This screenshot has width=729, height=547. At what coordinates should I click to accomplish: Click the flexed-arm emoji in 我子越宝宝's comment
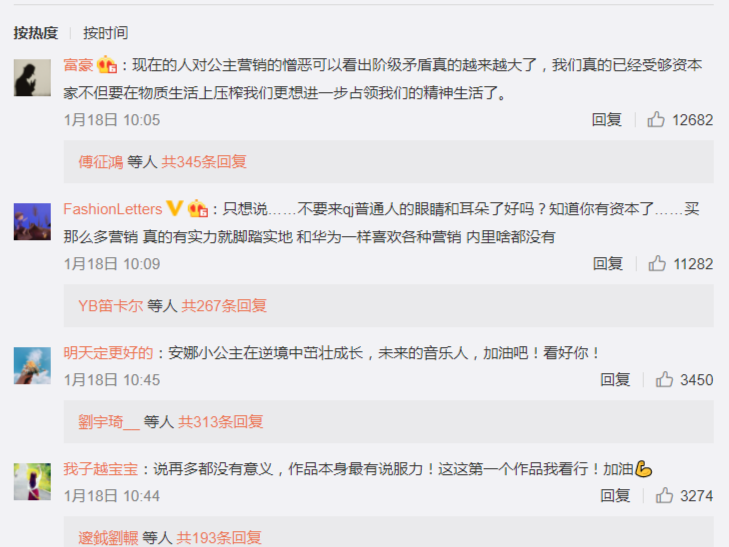[x=643, y=468]
